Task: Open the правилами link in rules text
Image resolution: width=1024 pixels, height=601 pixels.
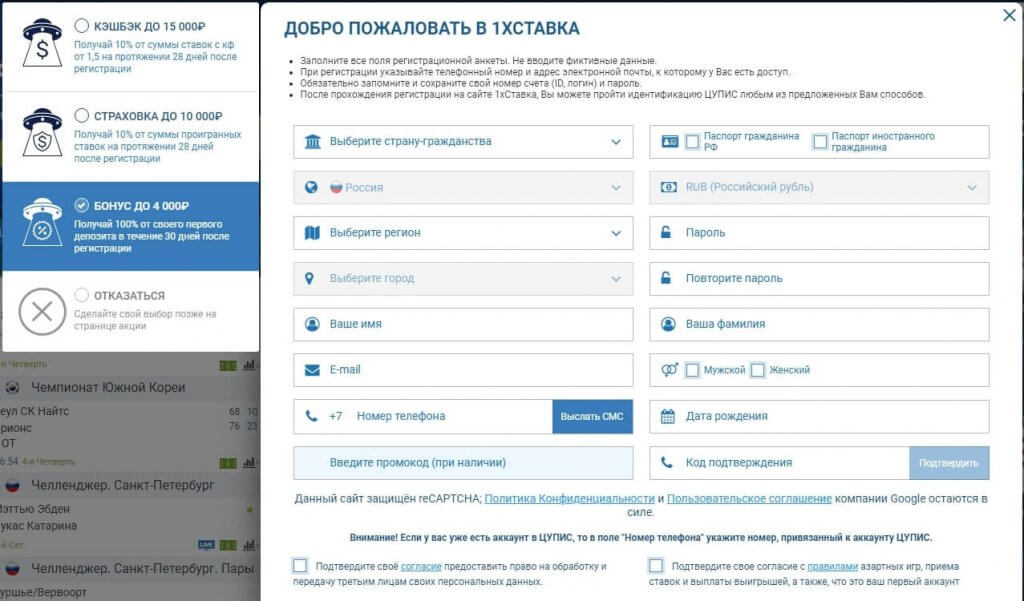Action: [833, 566]
